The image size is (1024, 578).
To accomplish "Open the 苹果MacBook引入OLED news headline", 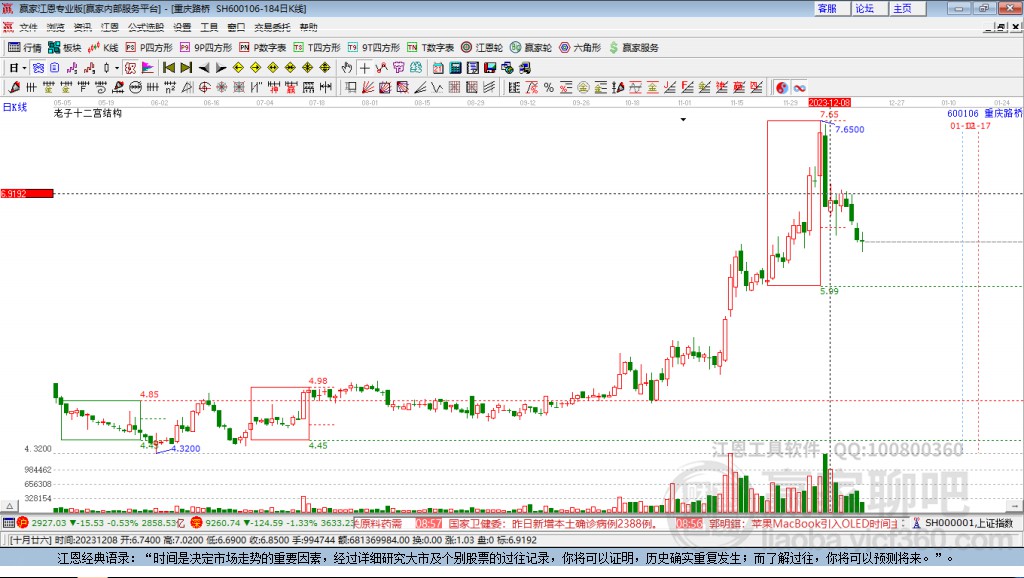I will pos(805,524).
